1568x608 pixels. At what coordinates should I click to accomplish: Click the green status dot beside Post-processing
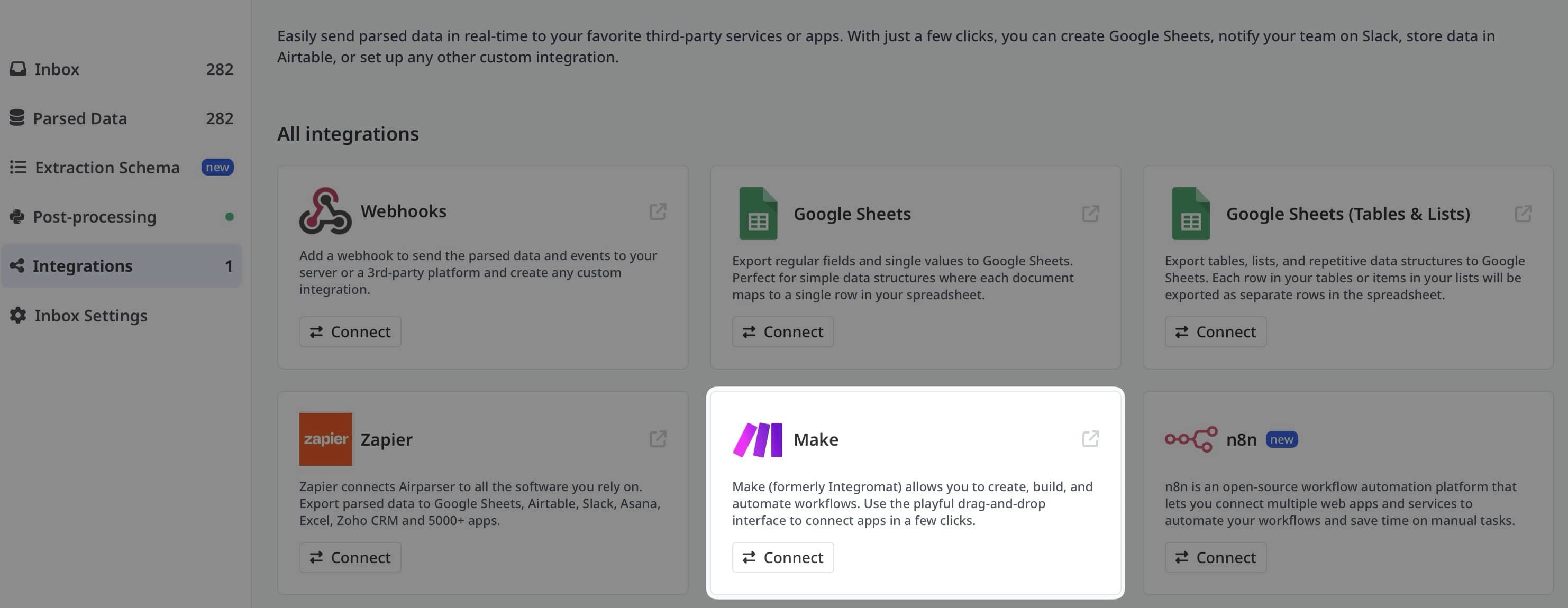(x=230, y=216)
